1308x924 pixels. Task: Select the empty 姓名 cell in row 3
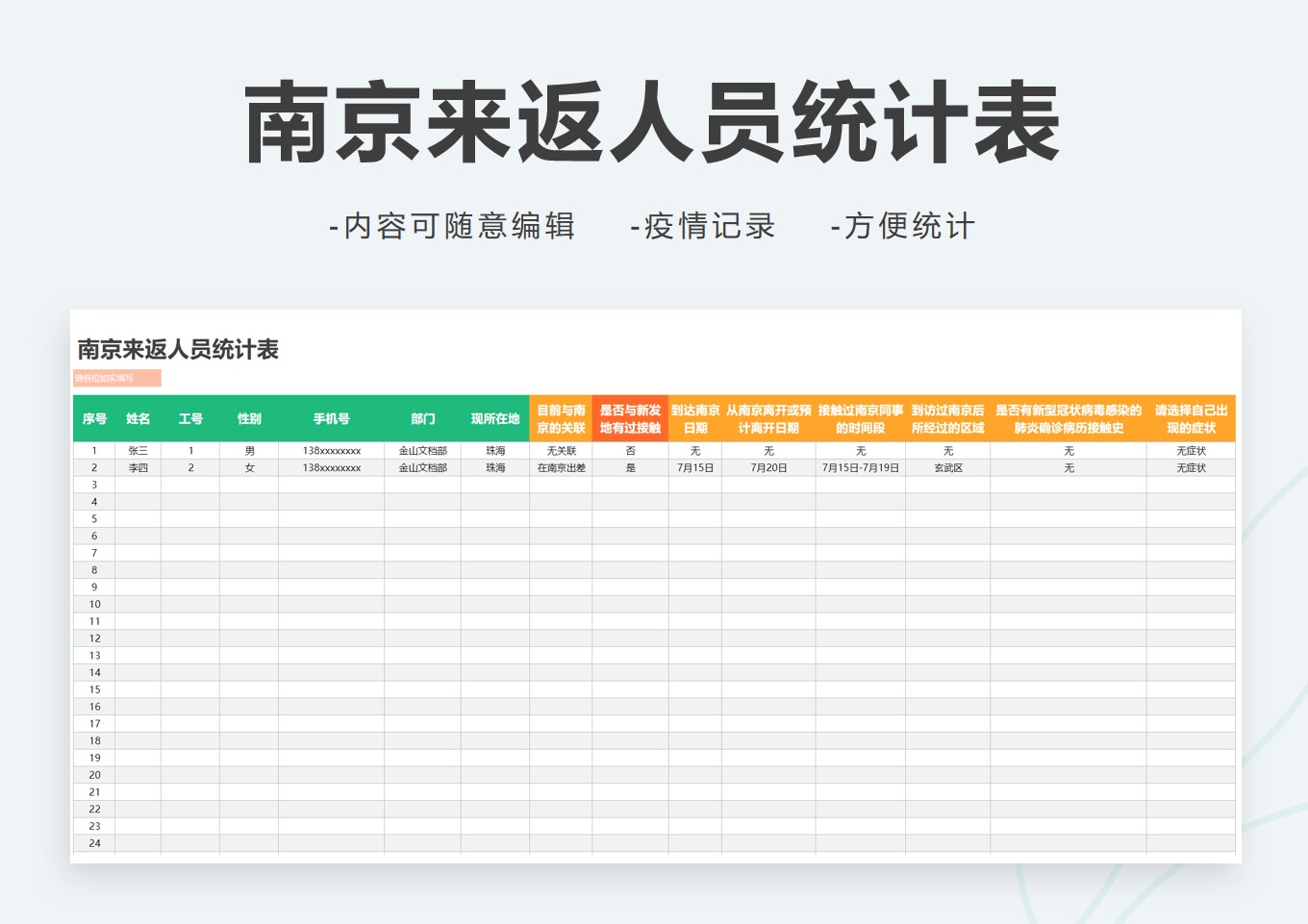point(138,484)
